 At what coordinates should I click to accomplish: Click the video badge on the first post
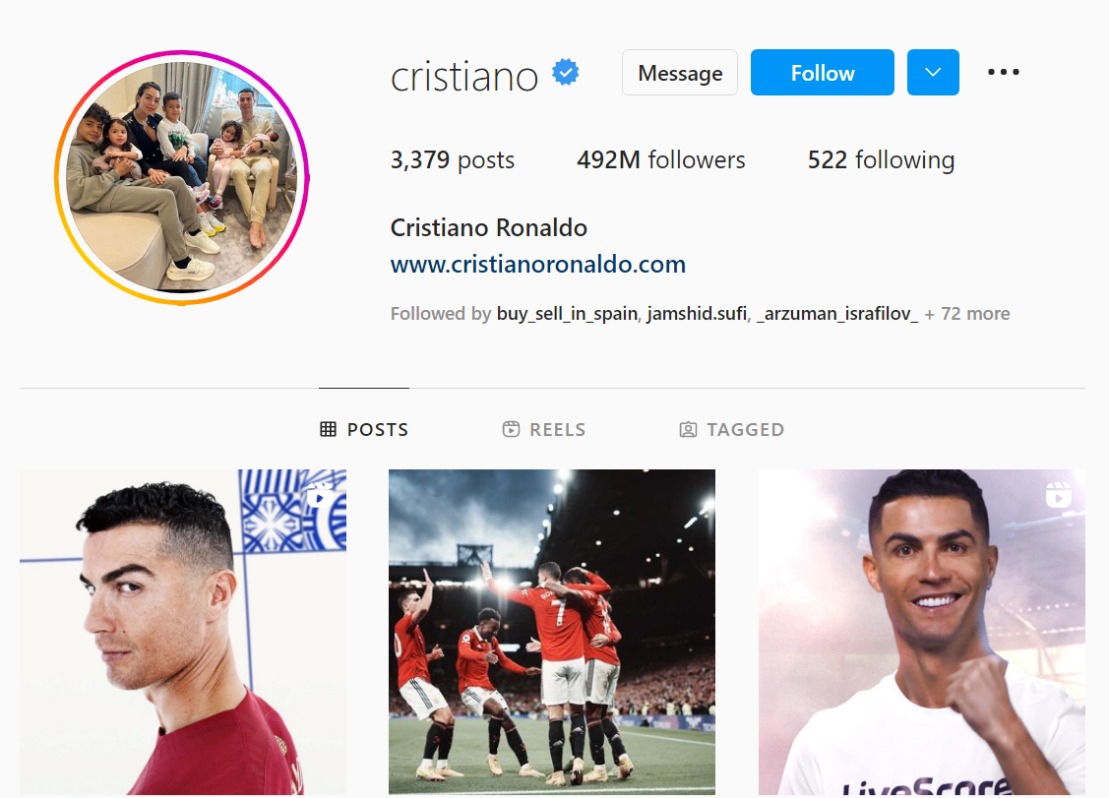tap(320, 497)
